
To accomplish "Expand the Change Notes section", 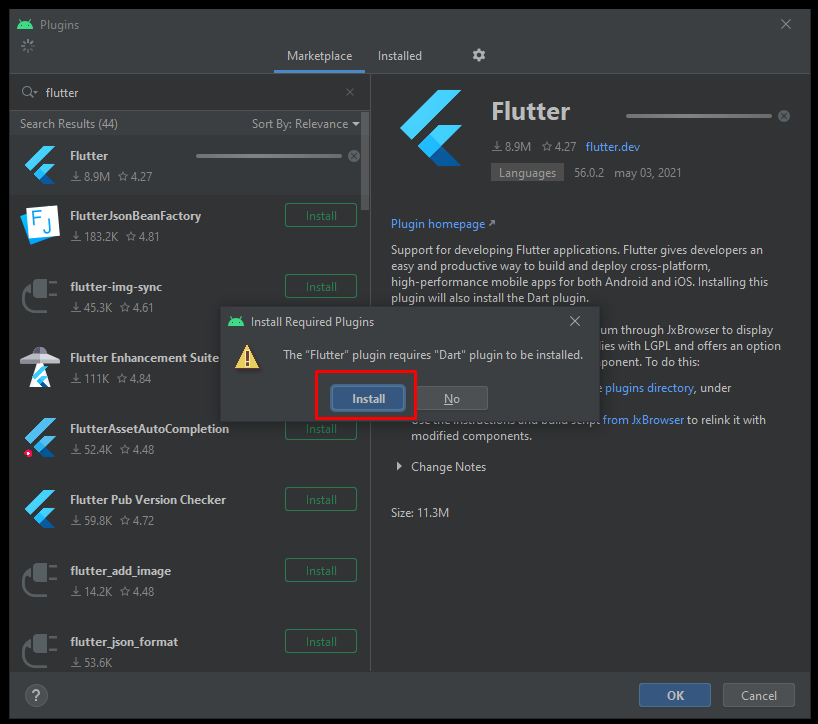I will tap(399, 466).
